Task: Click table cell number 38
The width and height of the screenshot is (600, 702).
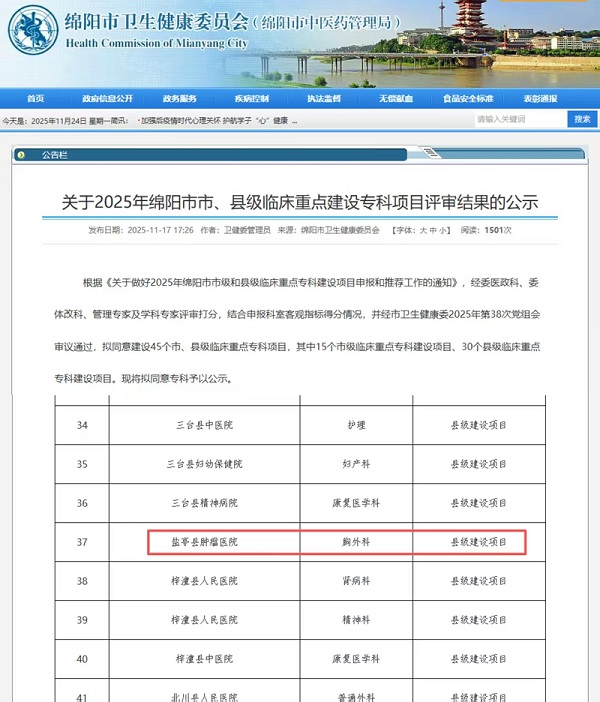Action: pos(82,581)
